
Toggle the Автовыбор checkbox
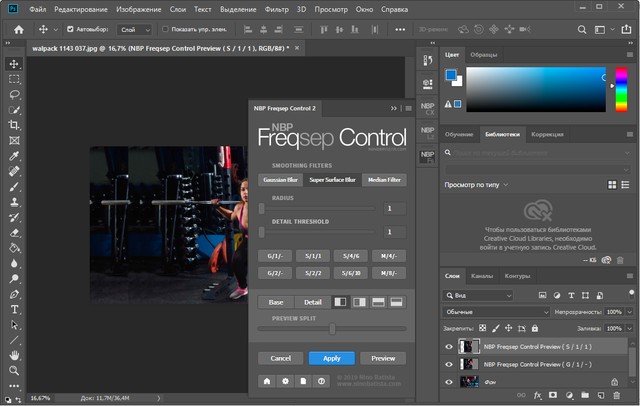click(x=70, y=30)
